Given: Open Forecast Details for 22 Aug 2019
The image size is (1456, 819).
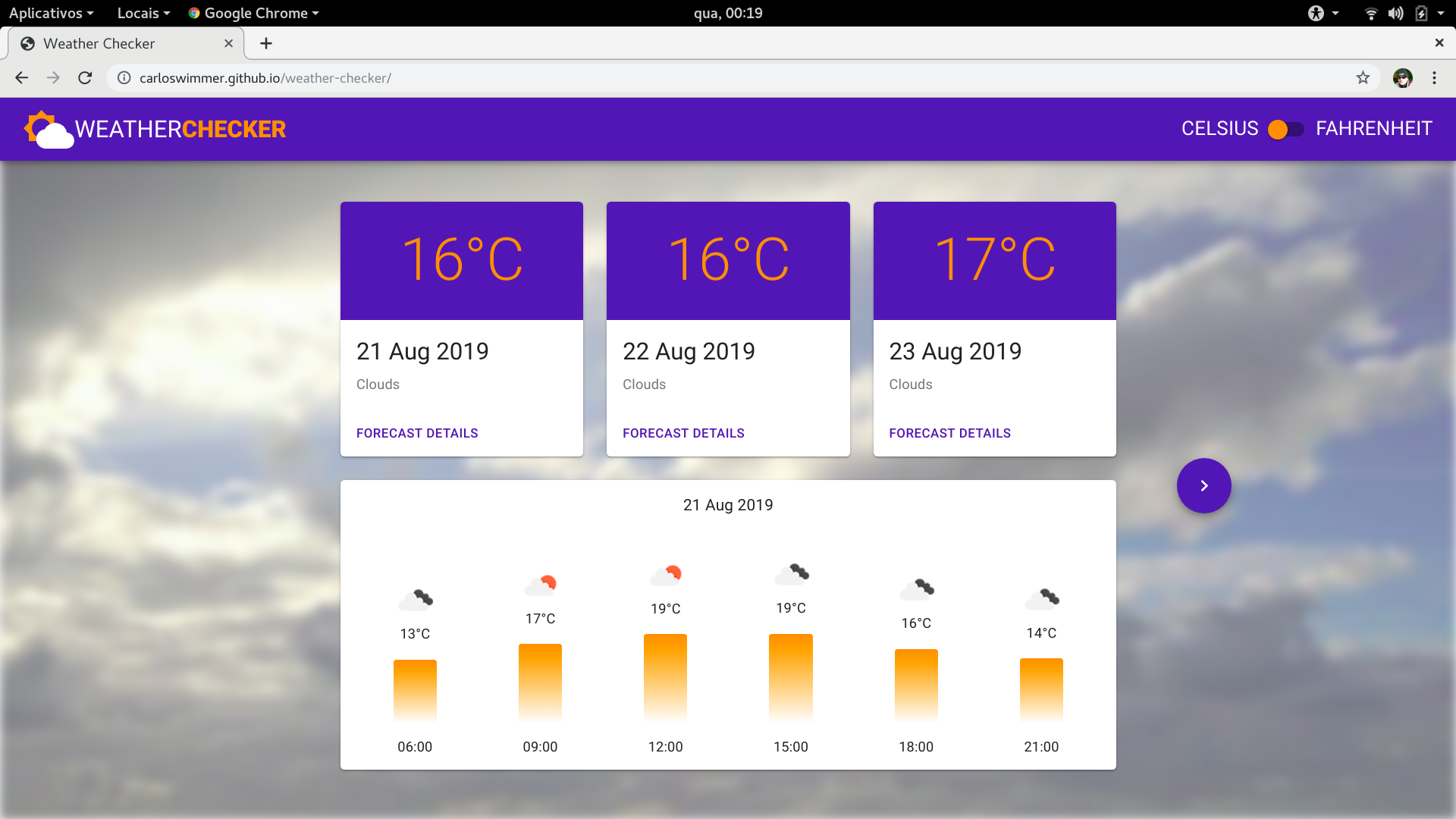Looking at the screenshot, I should coord(683,433).
